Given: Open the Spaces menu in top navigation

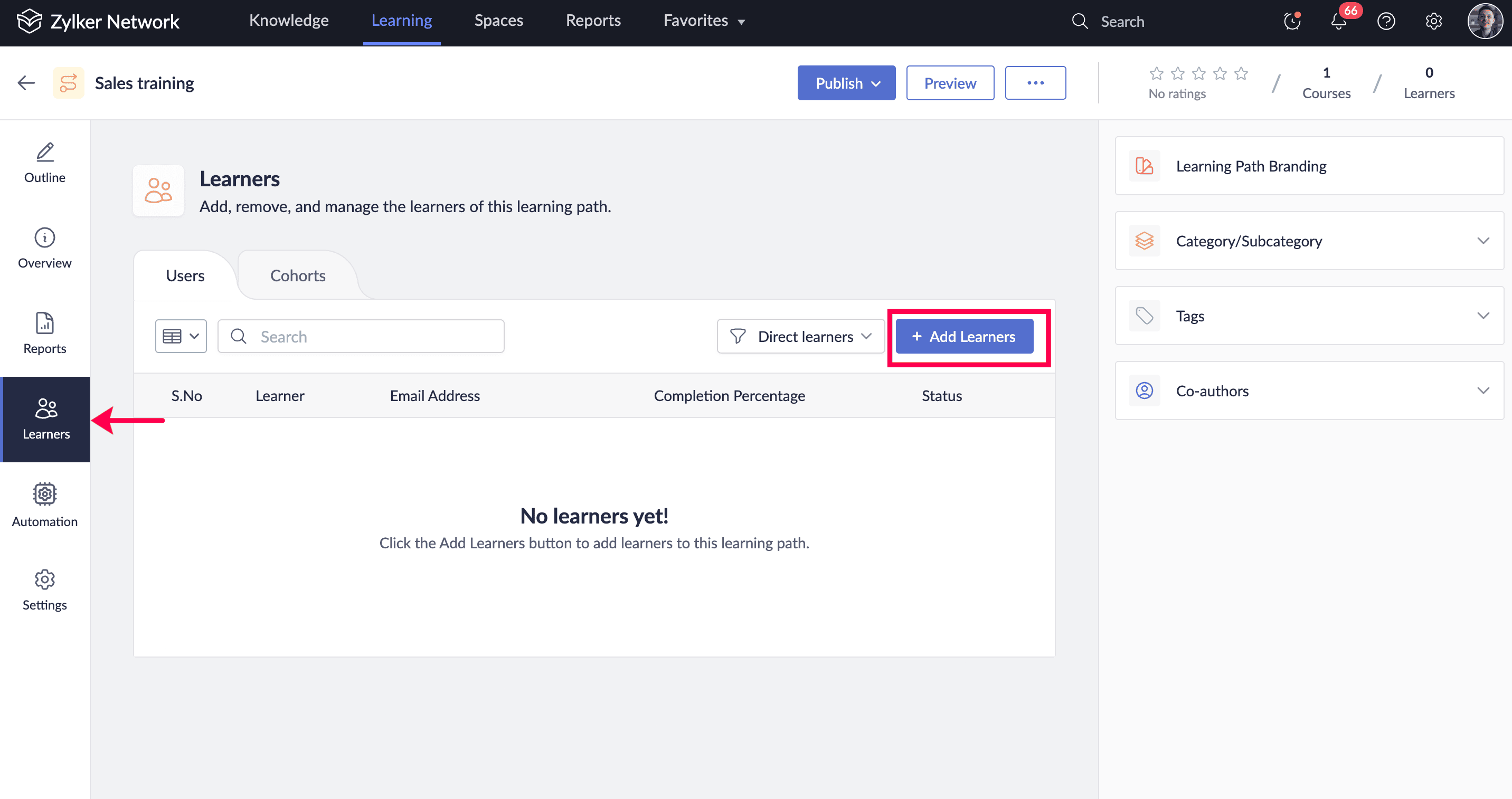Looking at the screenshot, I should point(498,21).
